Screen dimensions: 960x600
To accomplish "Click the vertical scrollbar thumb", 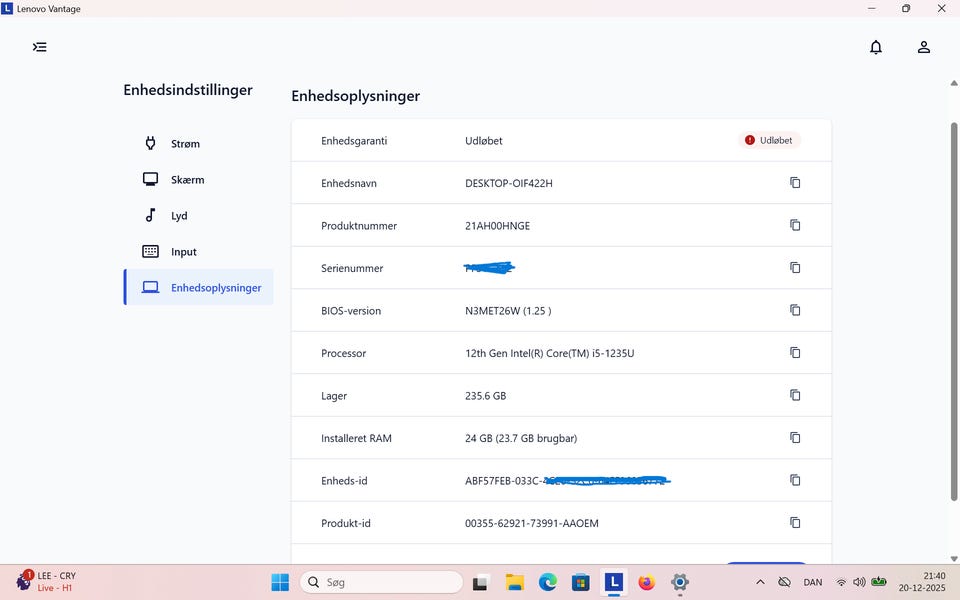I will click(953, 312).
